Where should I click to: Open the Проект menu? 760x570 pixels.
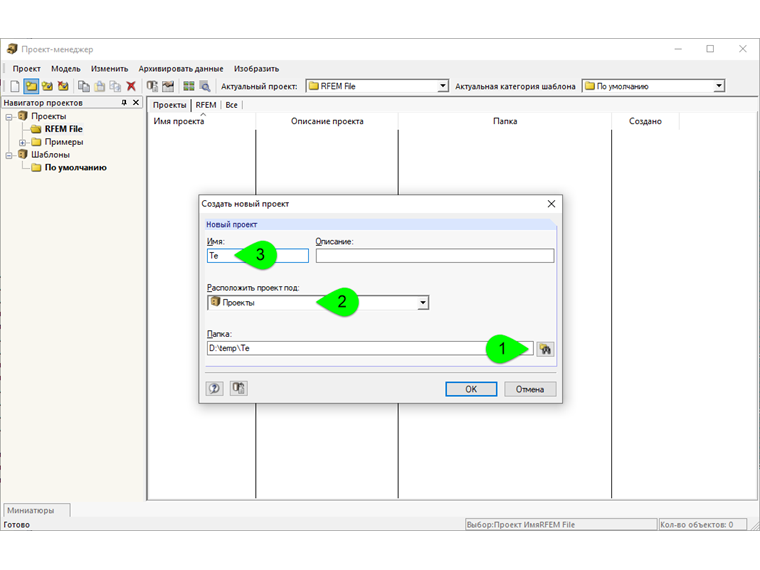27,69
